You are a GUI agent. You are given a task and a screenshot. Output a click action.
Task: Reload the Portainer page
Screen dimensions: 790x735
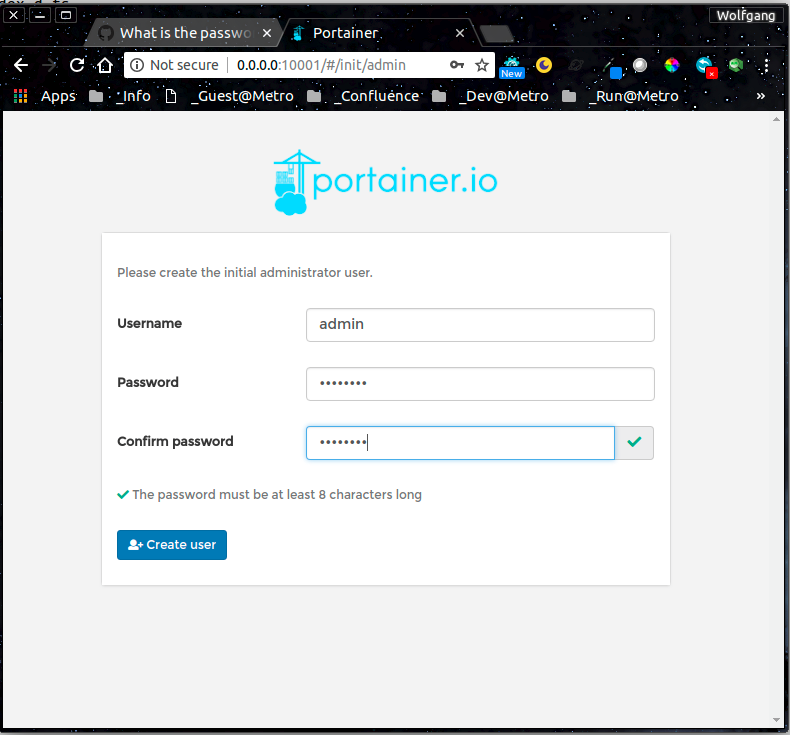coord(77,65)
